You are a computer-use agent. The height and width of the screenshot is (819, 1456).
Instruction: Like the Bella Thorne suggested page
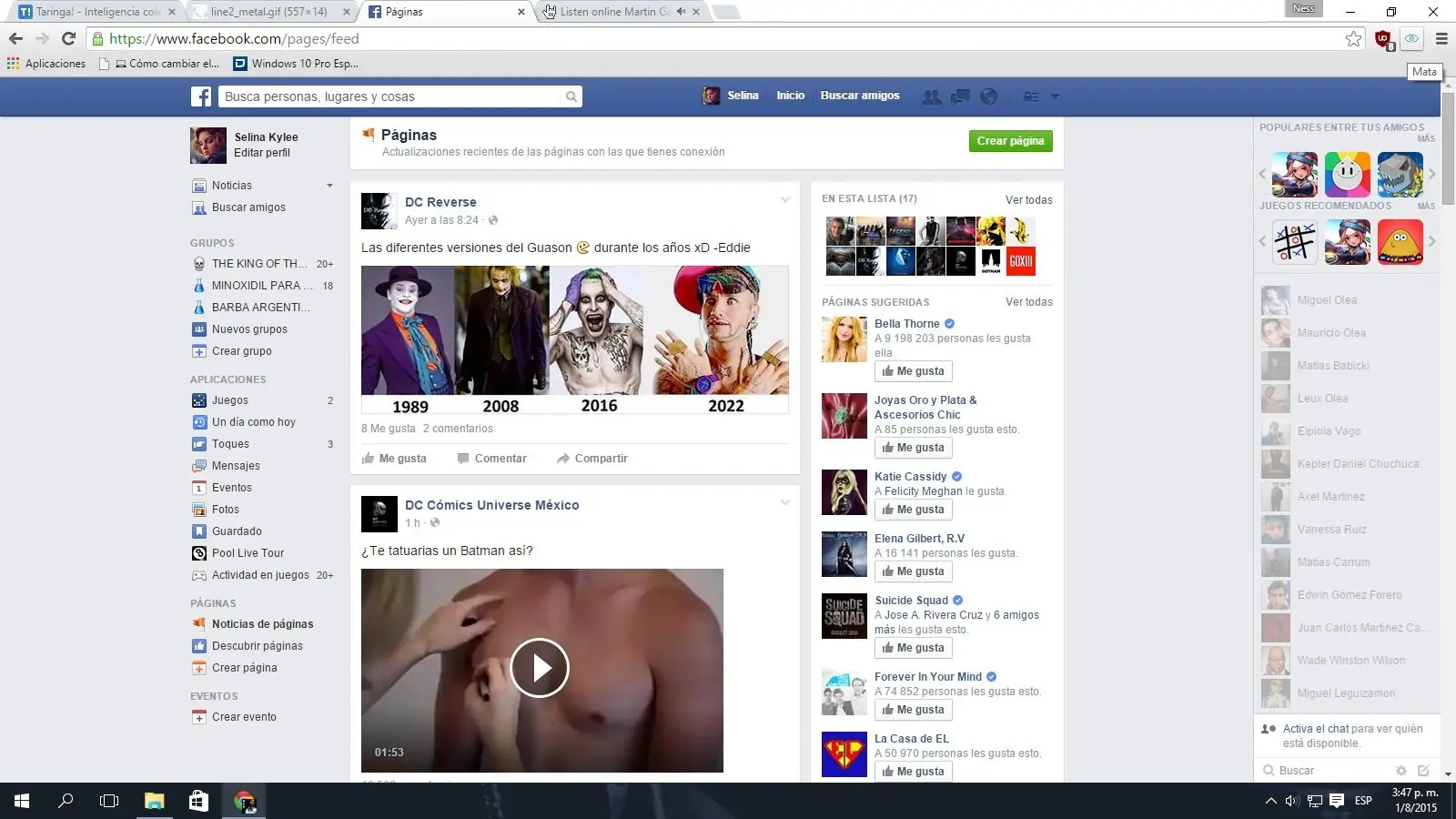tap(913, 371)
